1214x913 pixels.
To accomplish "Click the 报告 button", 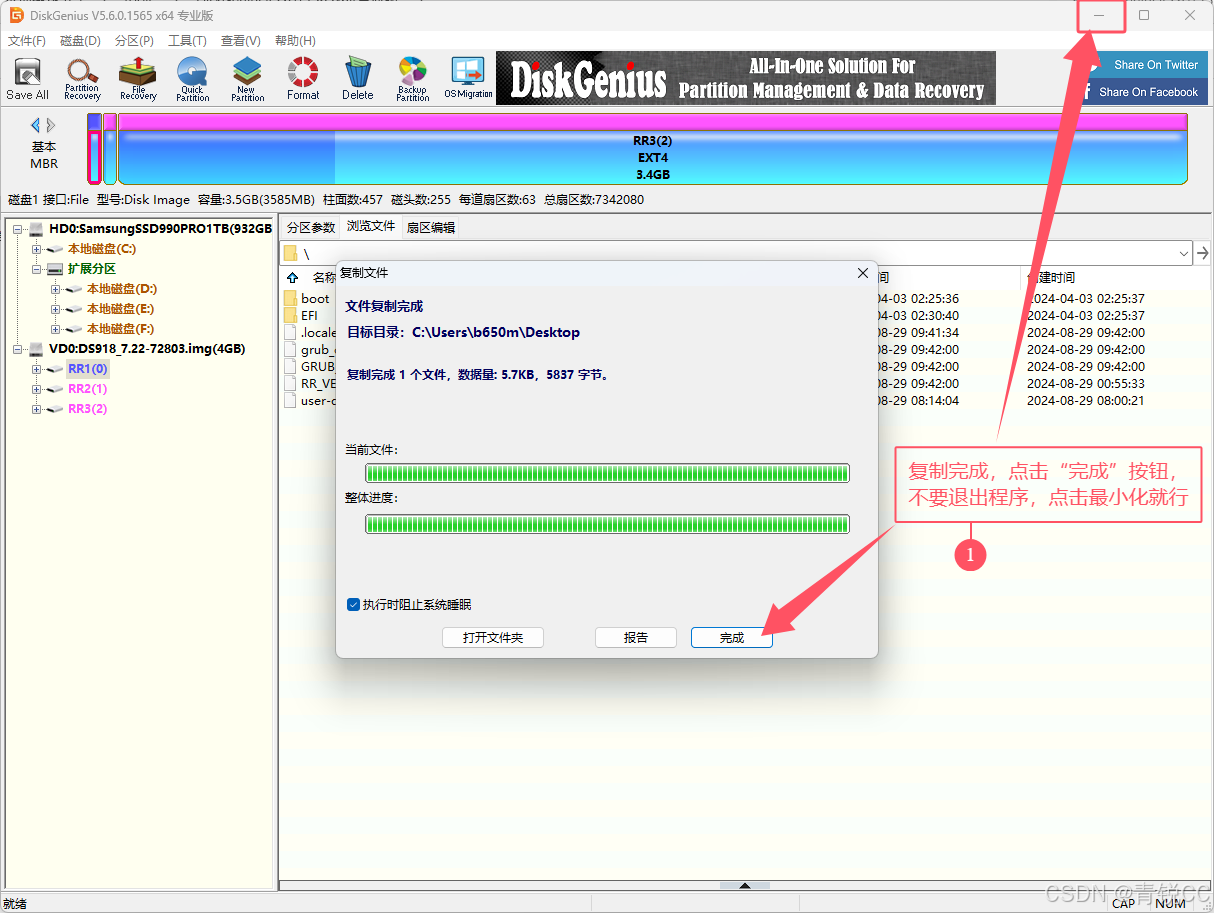I will (x=636, y=637).
